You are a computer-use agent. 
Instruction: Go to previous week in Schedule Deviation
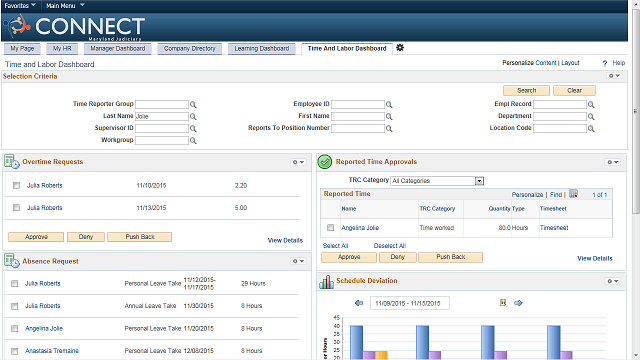(x=359, y=303)
